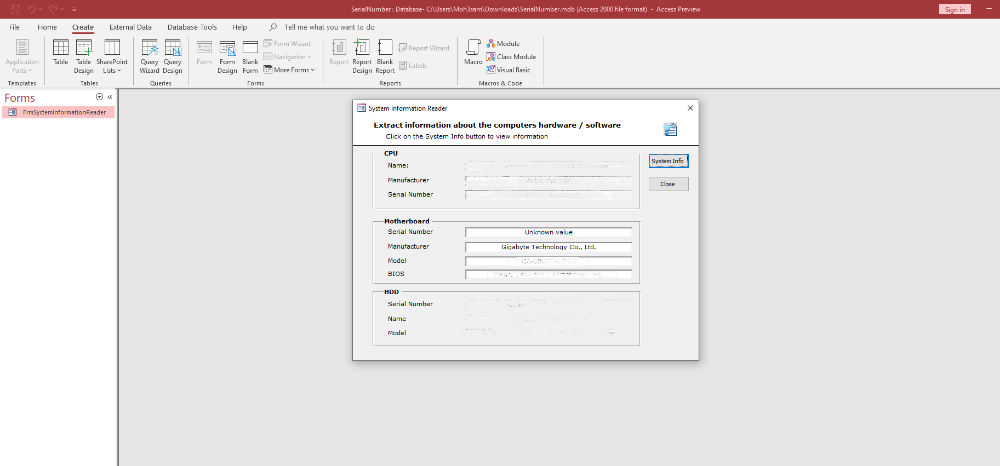Click the Labels report button

[413, 66]
